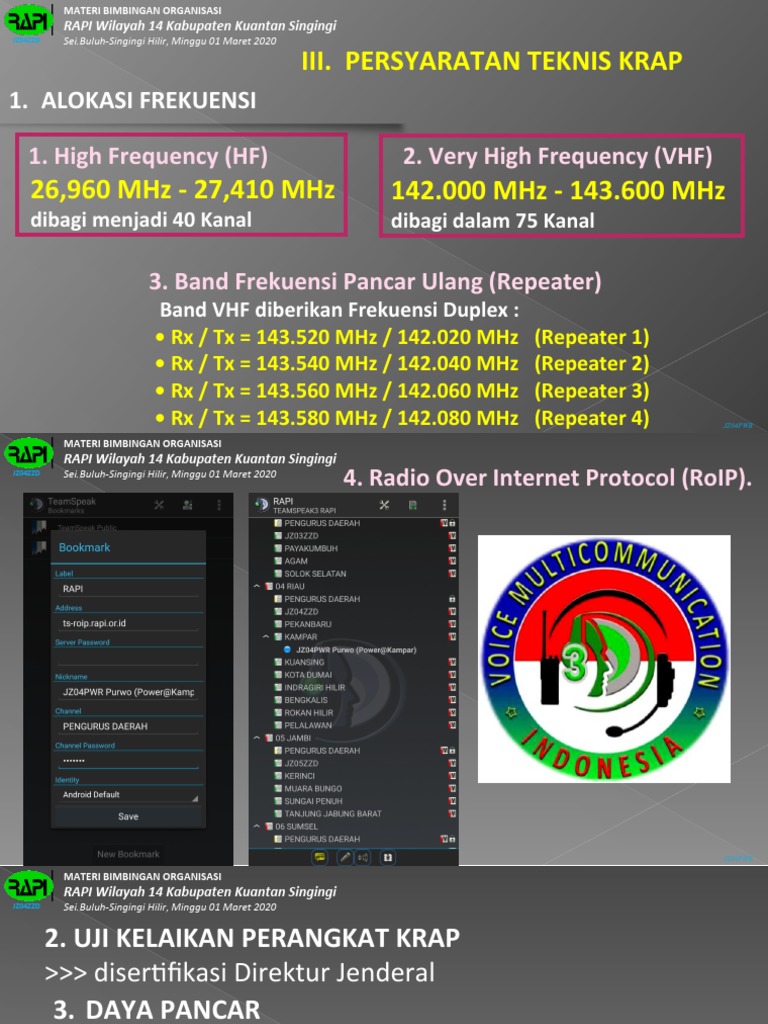Click the TeamSpeak logo in RAPI server header

(262, 505)
